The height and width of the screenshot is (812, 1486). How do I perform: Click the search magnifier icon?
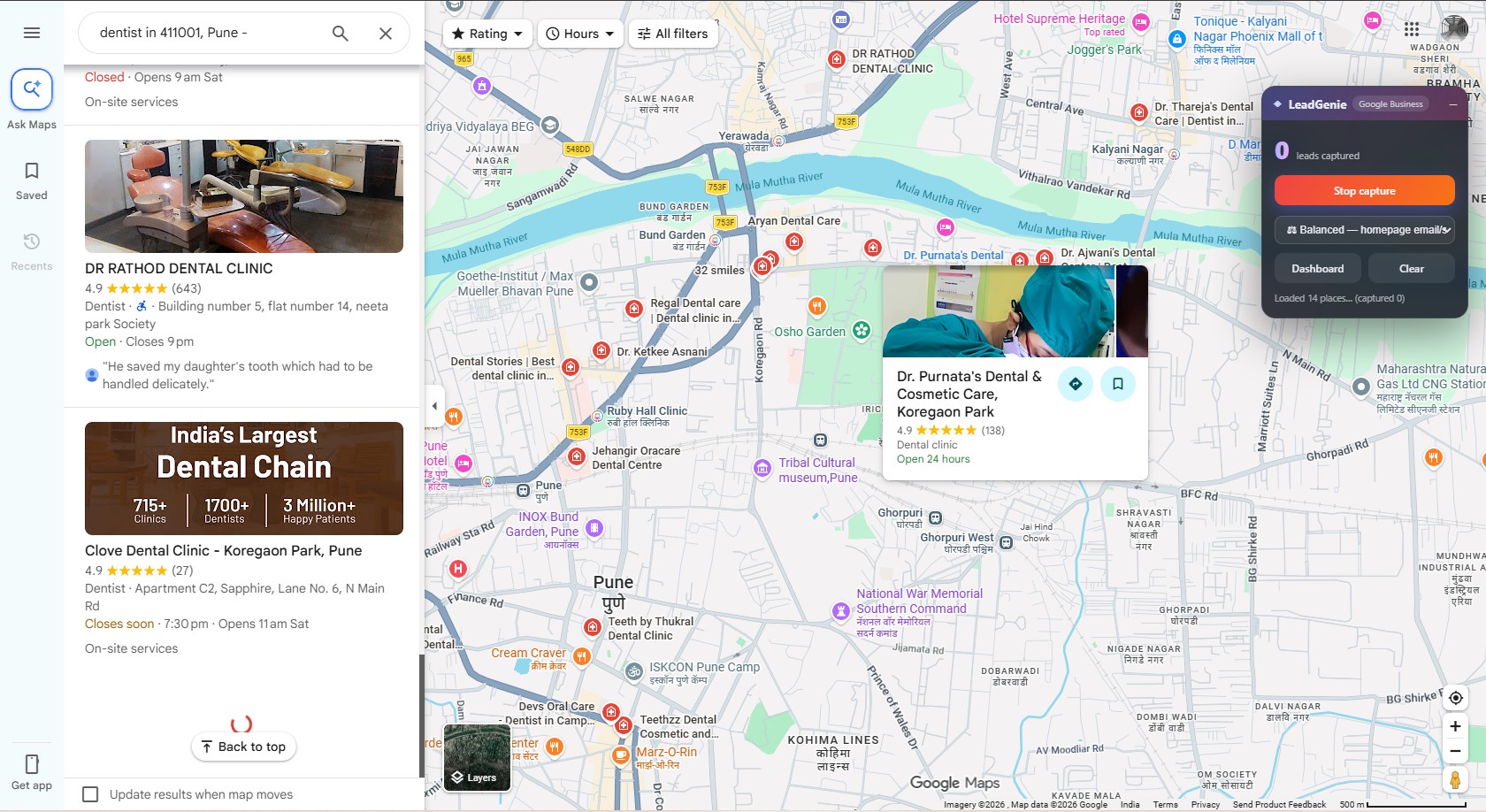341,34
